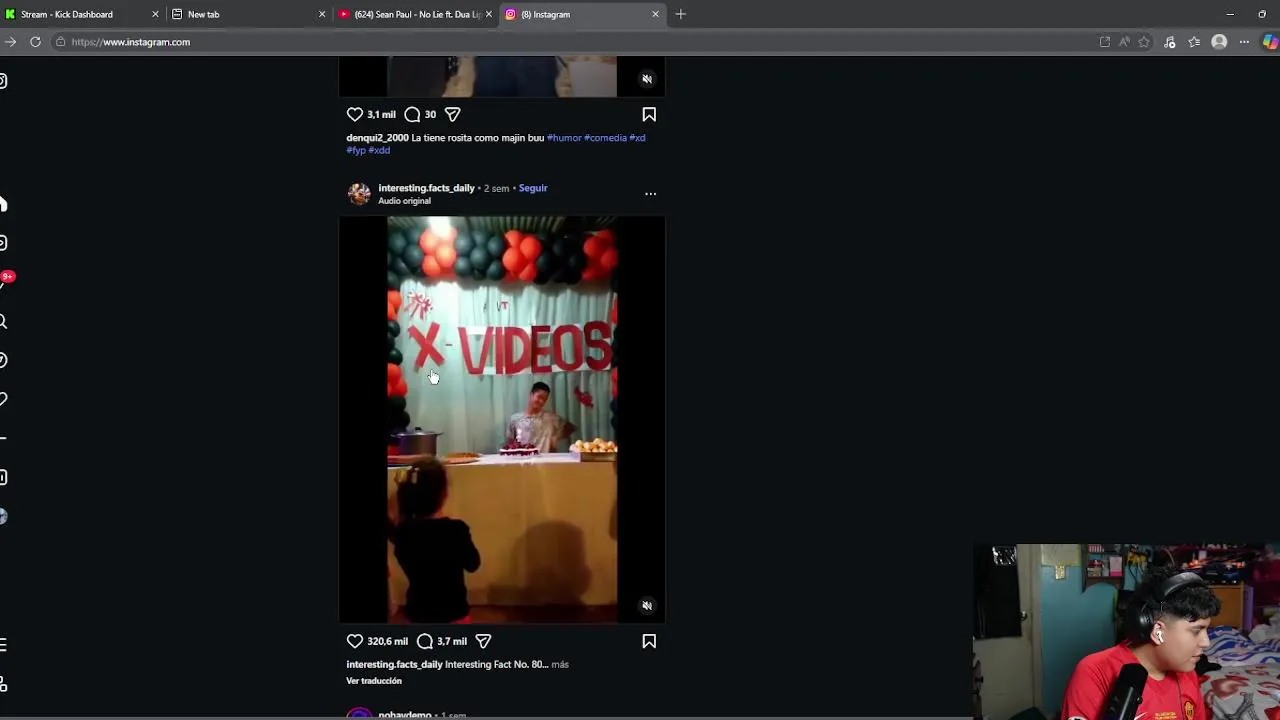
Task: Open interesting.facts_daily username in post header
Action: tap(426, 188)
